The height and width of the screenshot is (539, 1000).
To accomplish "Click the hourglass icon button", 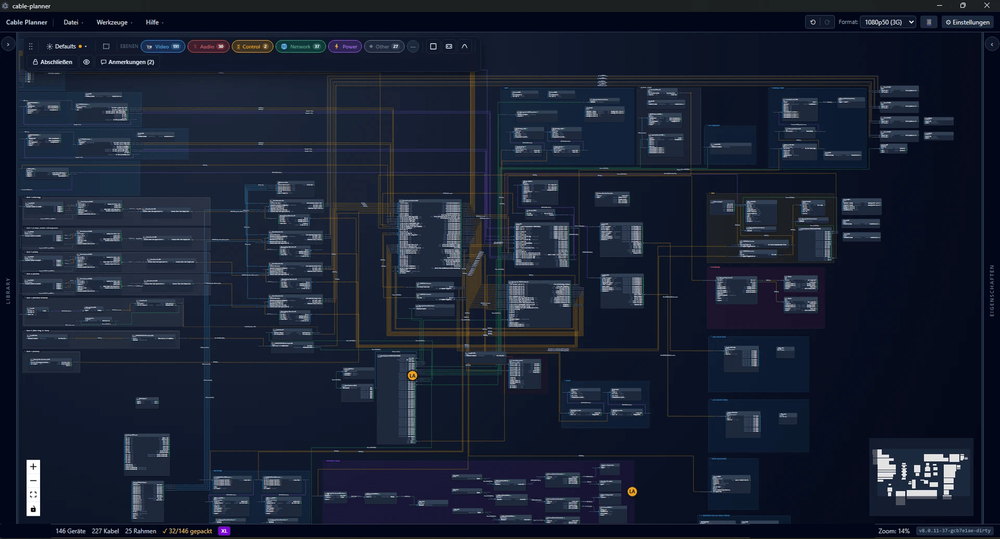I will pyautogui.click(x=929, y=22).
